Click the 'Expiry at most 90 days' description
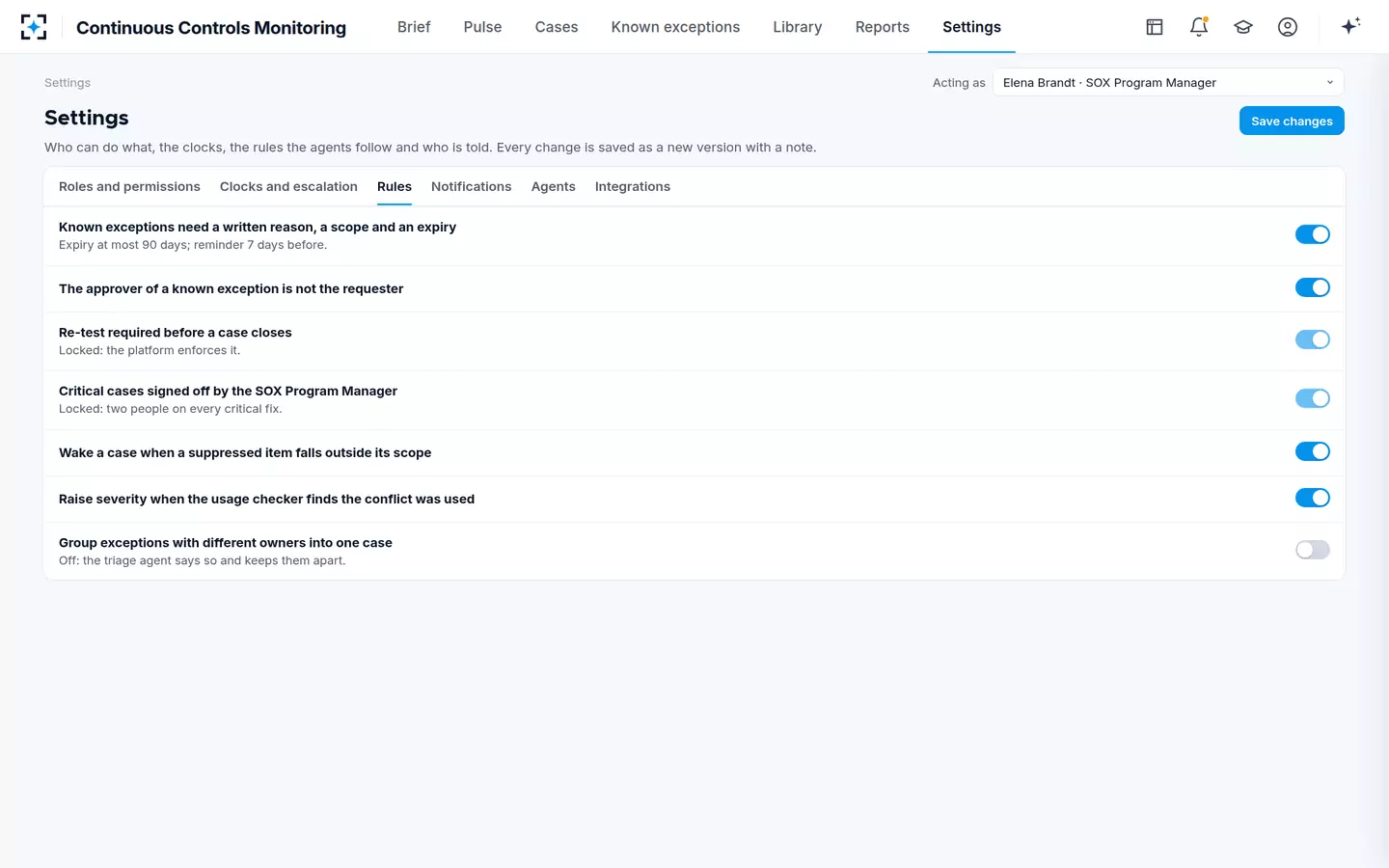 coord(193,245)
